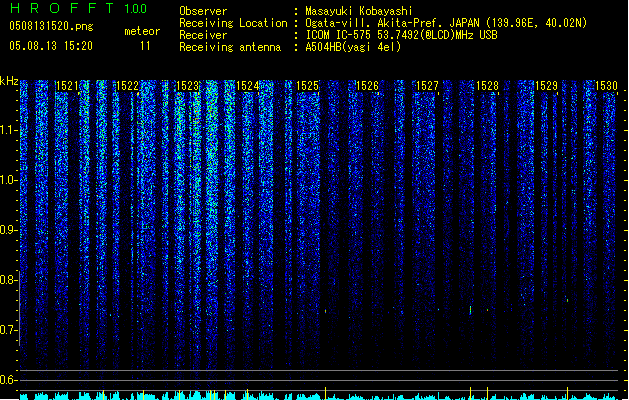Click time marker 1528
Screen dimensions: 629x400
tap(487, 86)
